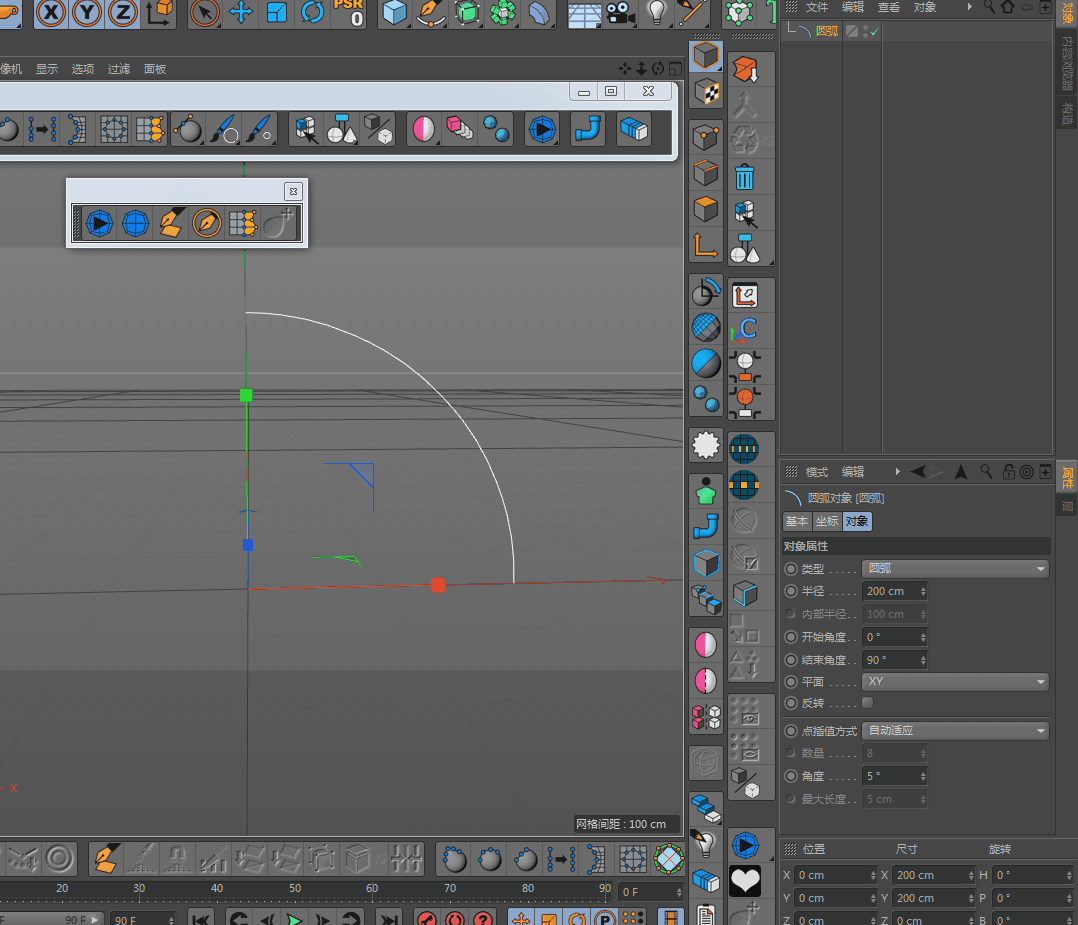Click frame 50 on the timeline ruler

click(295, 889)
